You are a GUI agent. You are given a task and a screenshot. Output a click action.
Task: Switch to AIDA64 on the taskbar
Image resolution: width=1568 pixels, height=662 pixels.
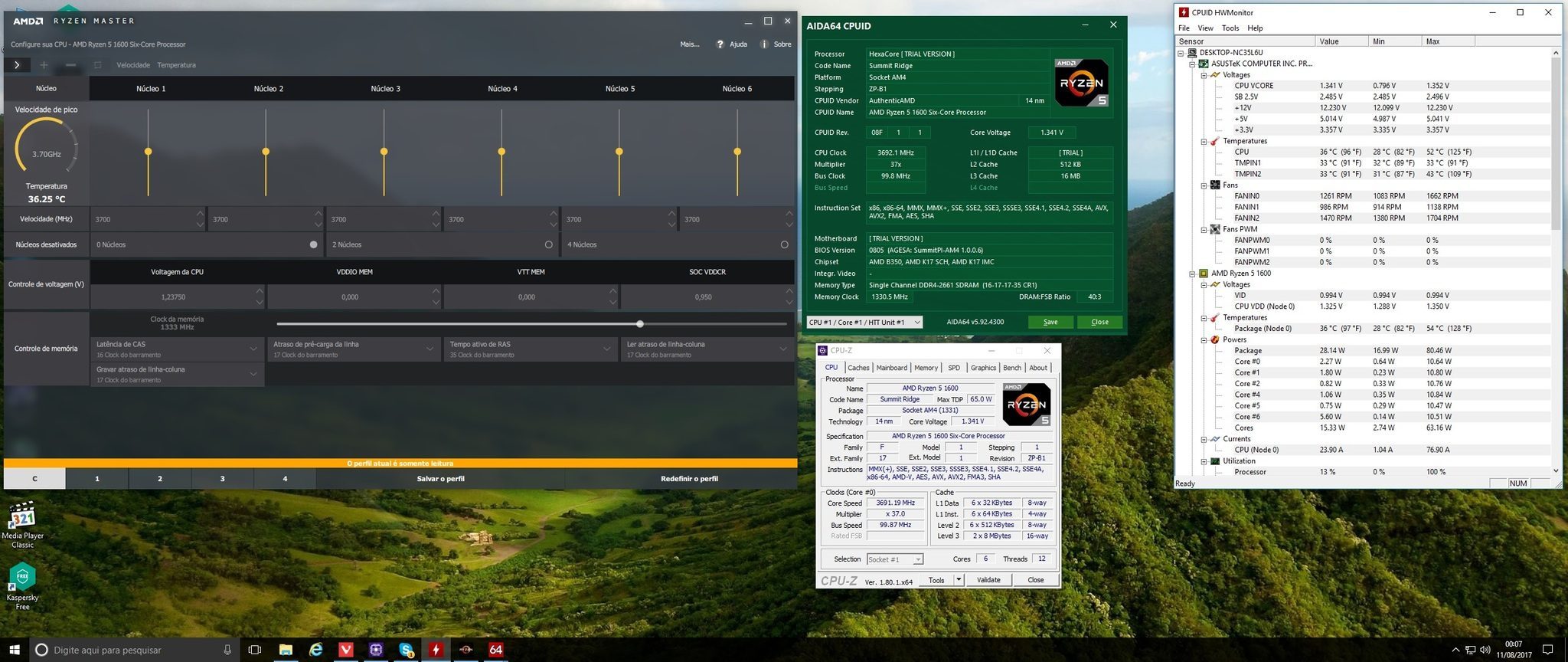click(x=496, y=650)
